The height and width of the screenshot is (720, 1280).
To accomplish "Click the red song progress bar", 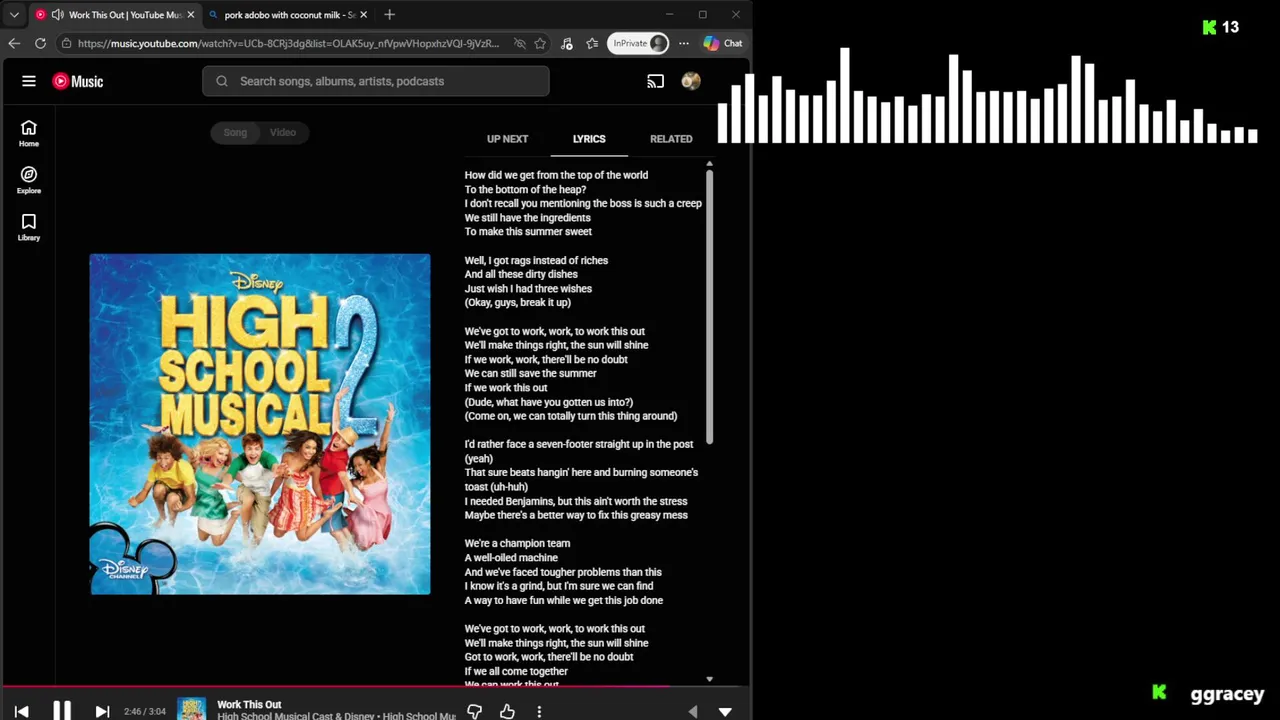I will click(336, 687).
